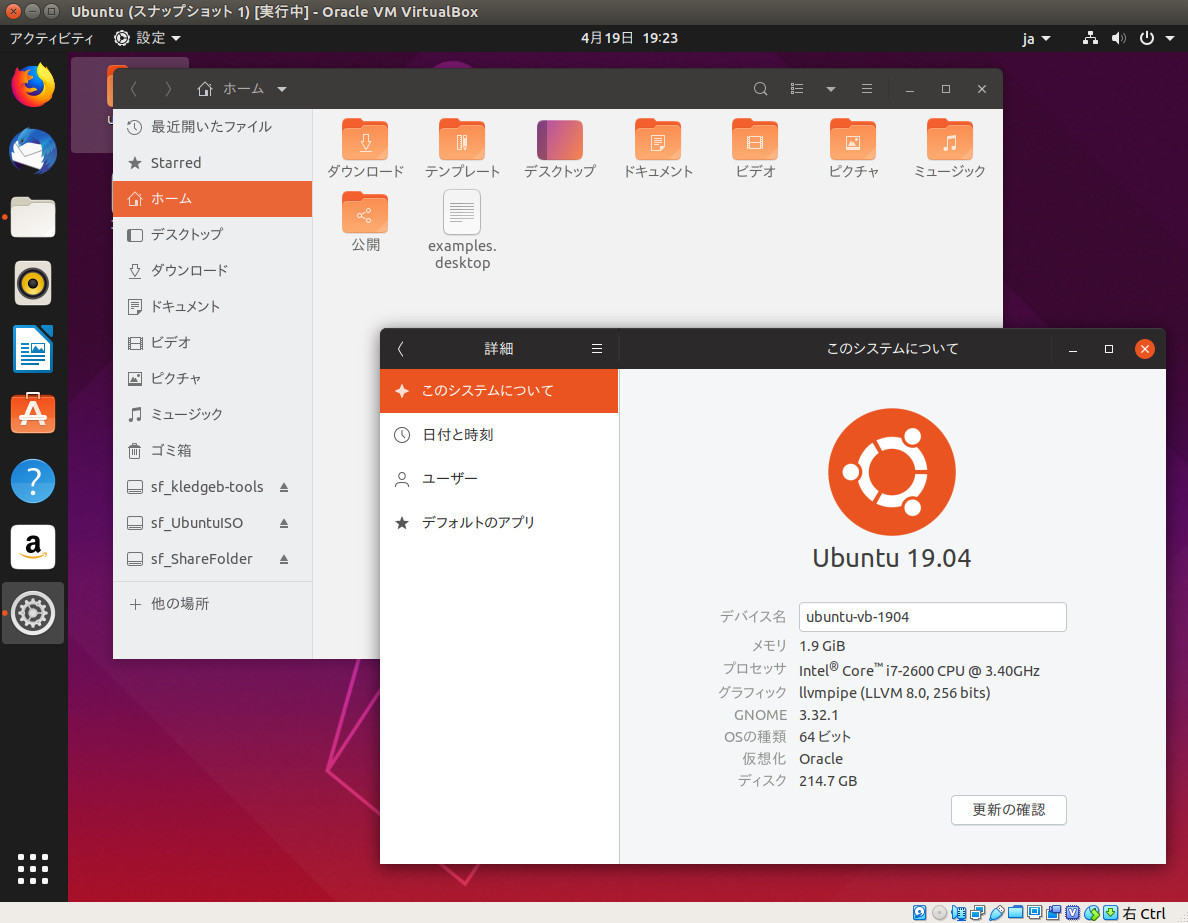Open volume icon in top bar
The image size is (1188, 923).
(1118, 38)
